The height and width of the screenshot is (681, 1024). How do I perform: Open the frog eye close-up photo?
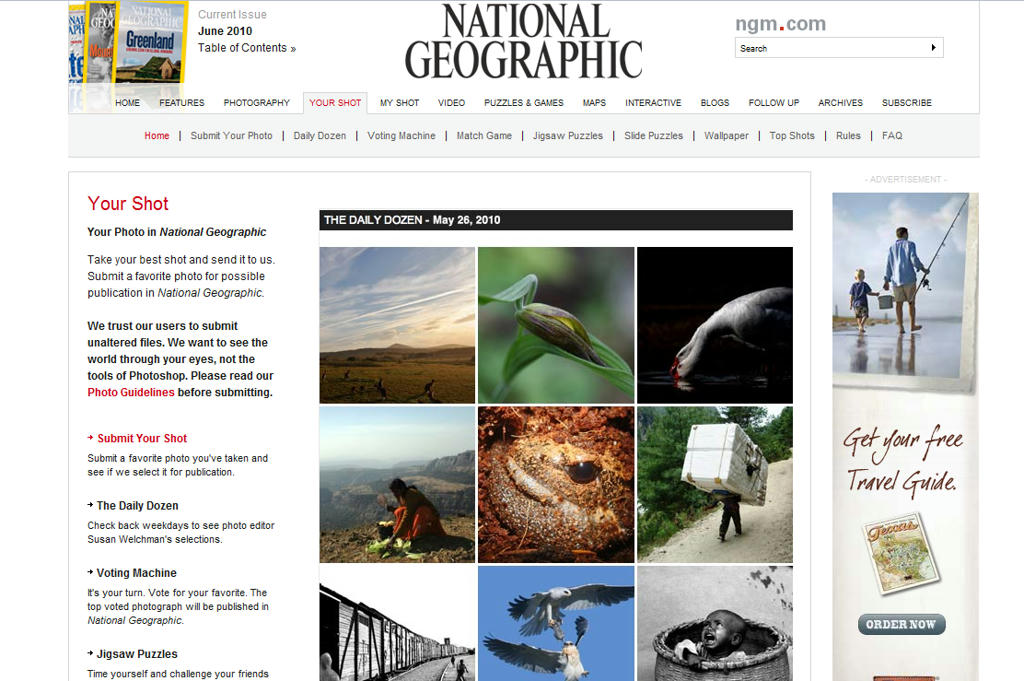(x=556, y=484)
